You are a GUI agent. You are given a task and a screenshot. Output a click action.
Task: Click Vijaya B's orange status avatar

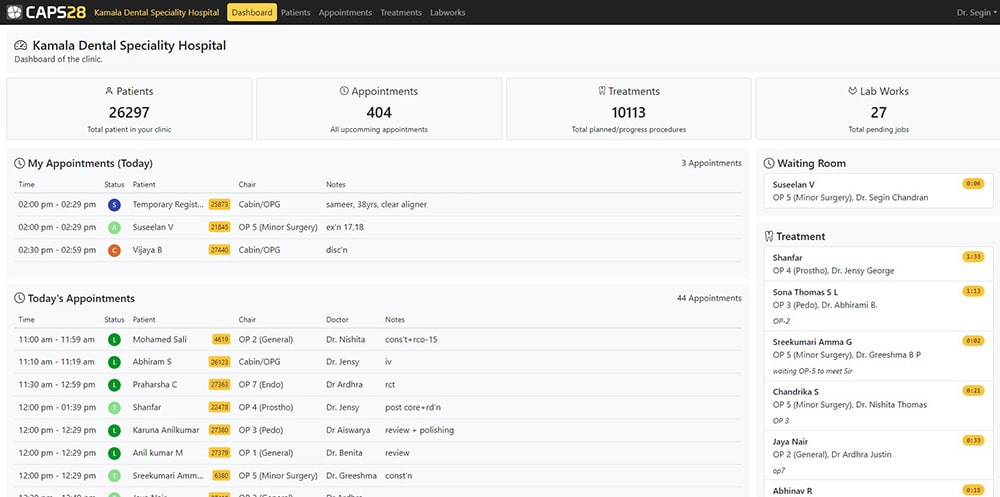(x=114, y=250)
